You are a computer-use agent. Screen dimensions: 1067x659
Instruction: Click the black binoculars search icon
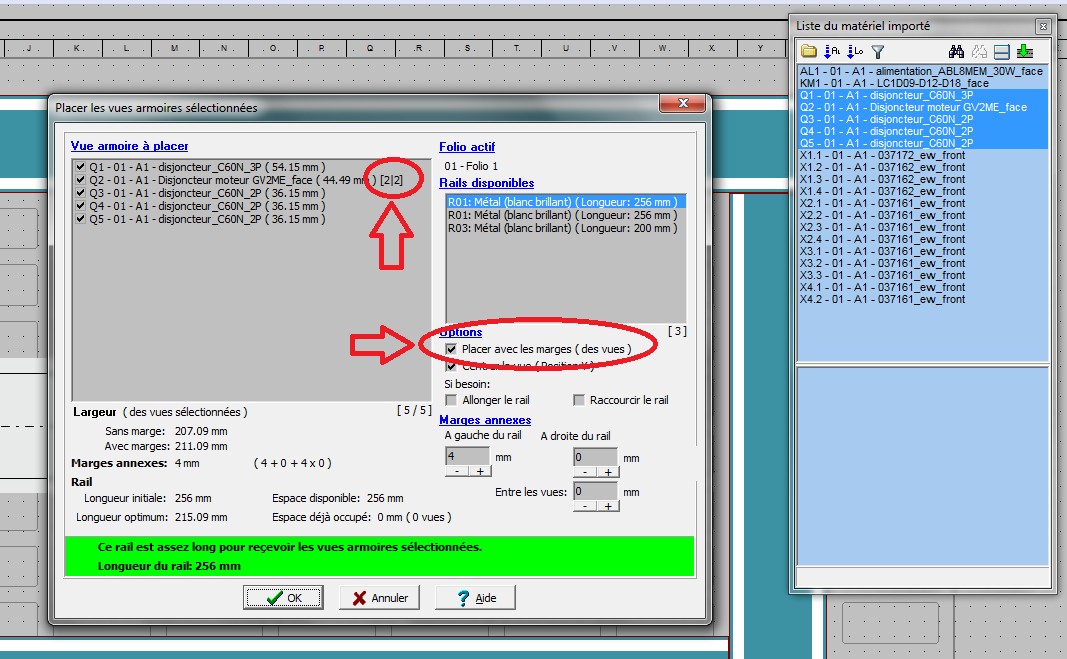956,52
